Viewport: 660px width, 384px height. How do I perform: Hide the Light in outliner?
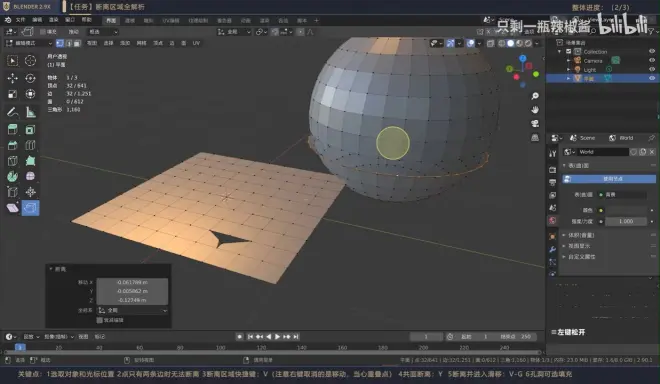(x=652, y=69)
